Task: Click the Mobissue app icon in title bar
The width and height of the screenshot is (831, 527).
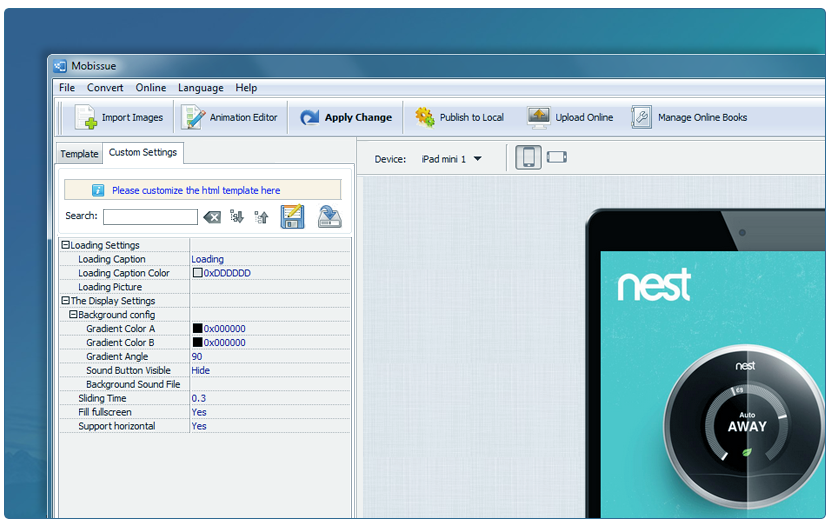Action: click(x=60, y=66)
